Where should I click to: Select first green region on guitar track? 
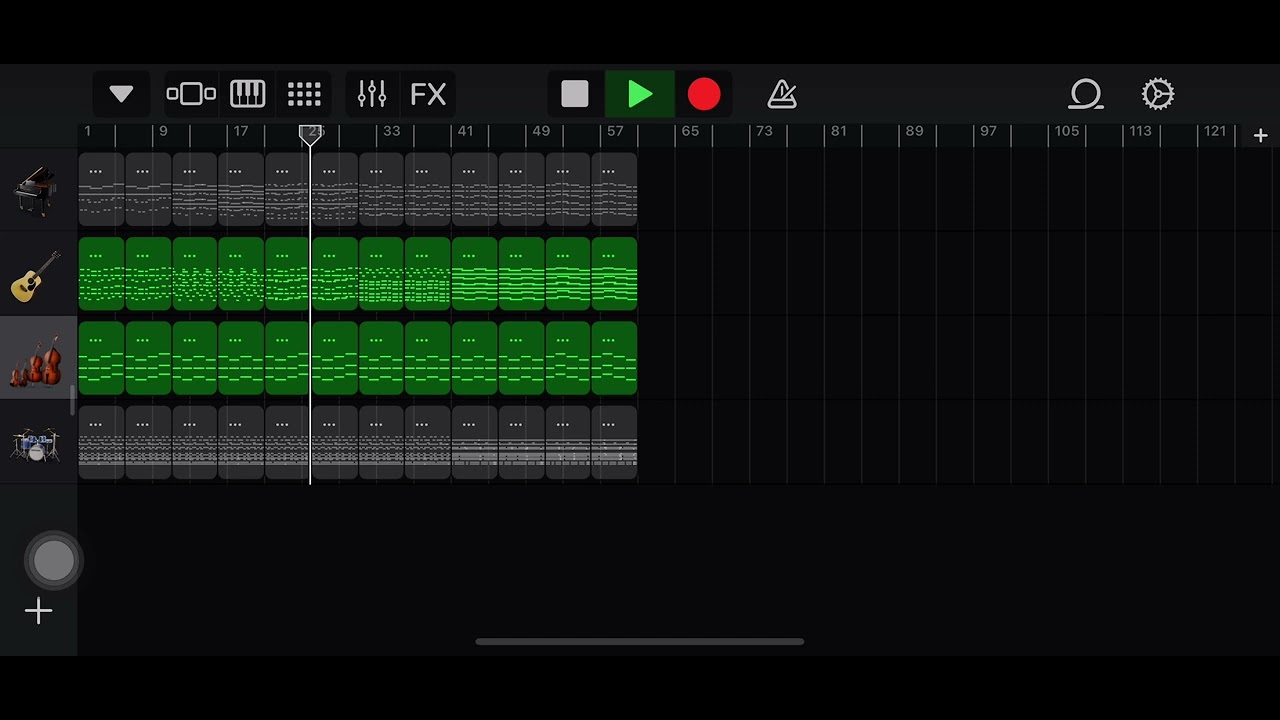[x=102, y=274]
